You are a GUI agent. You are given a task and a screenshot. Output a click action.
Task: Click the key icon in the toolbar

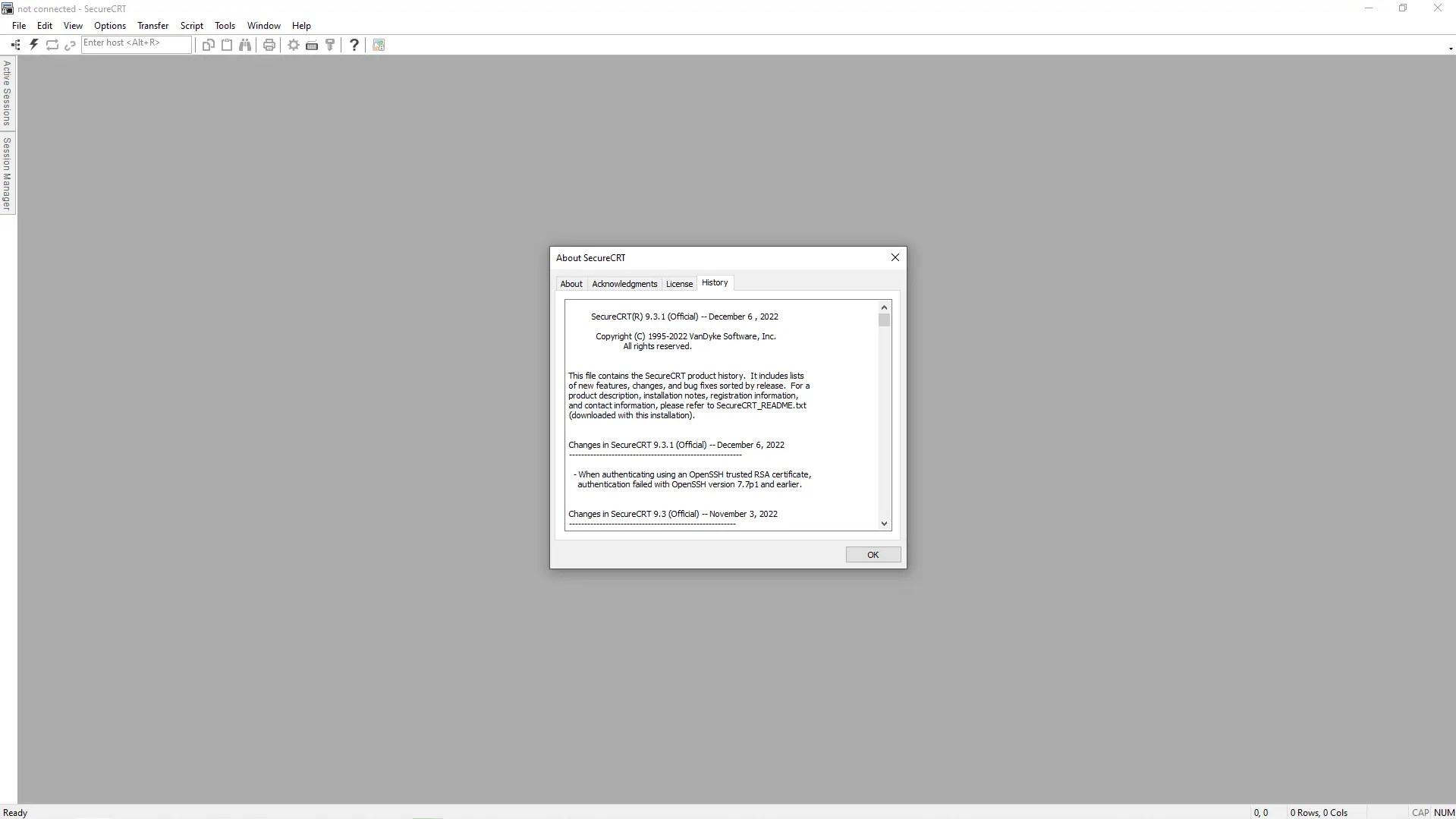coord(330,45)
